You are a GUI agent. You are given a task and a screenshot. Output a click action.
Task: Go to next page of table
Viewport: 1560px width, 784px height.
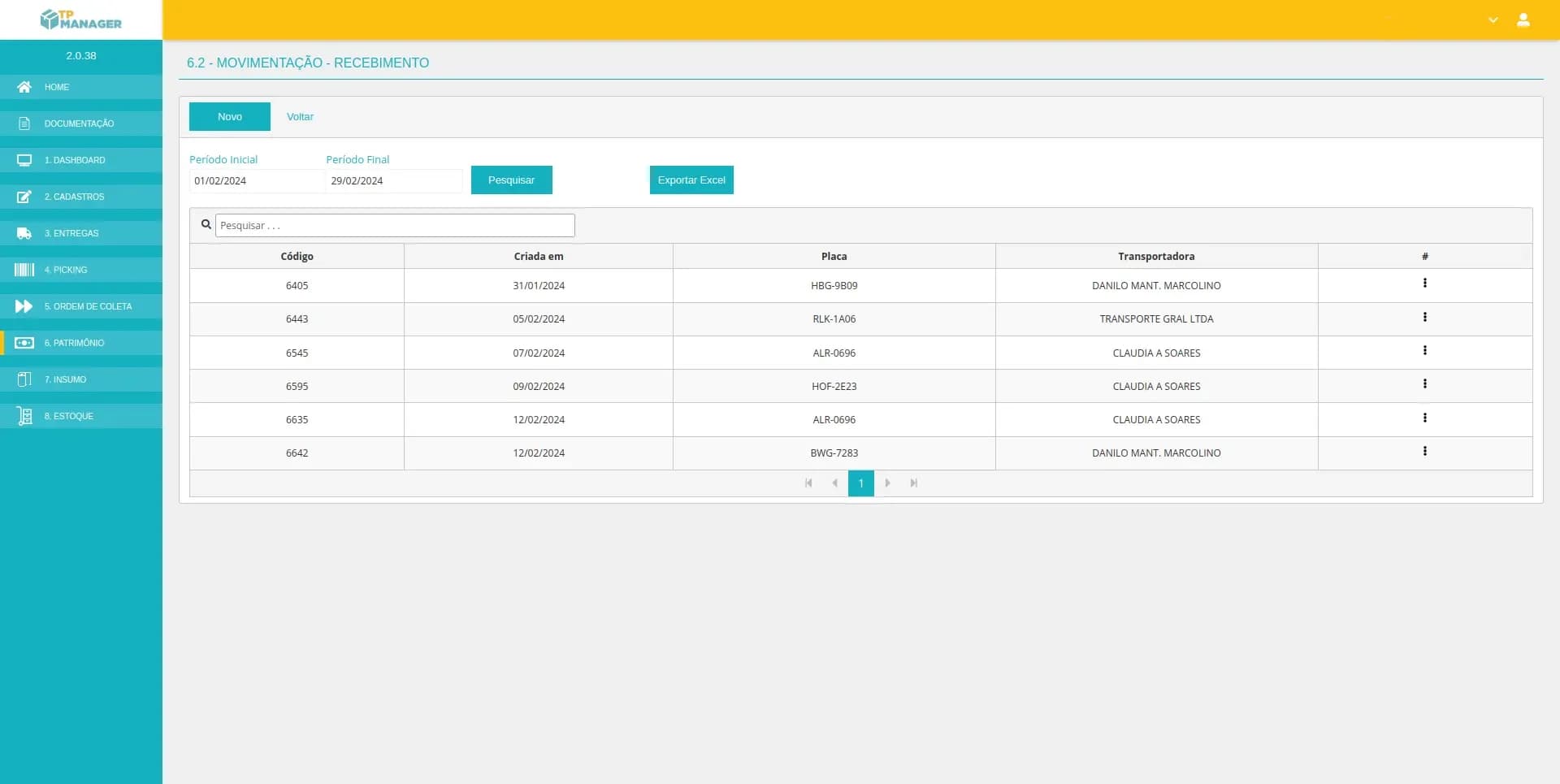[887, 483]
